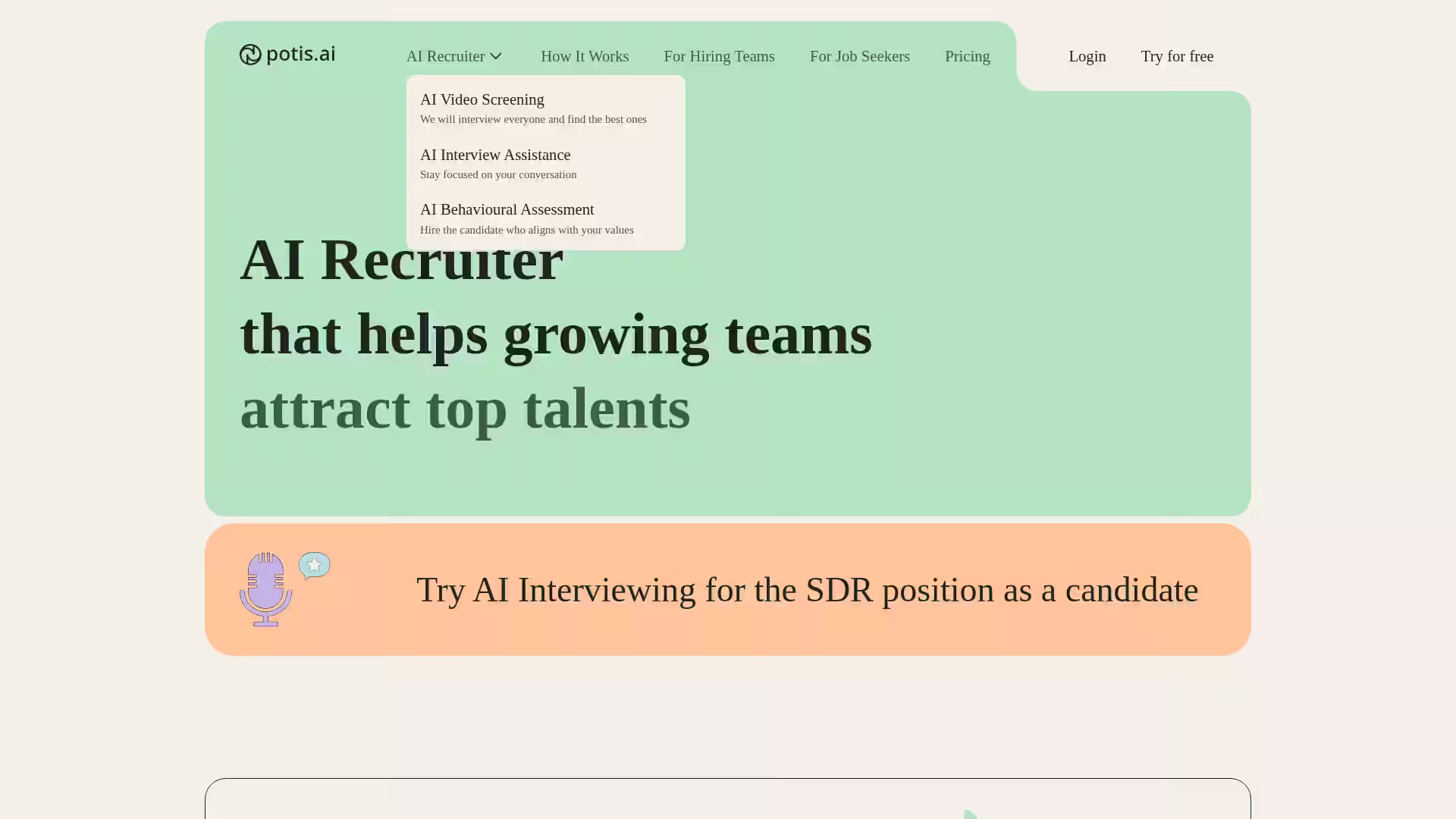The height and width of the screenshot is (819, 1456).
Task: Click the star speech bubble icon
Action: 314,565
